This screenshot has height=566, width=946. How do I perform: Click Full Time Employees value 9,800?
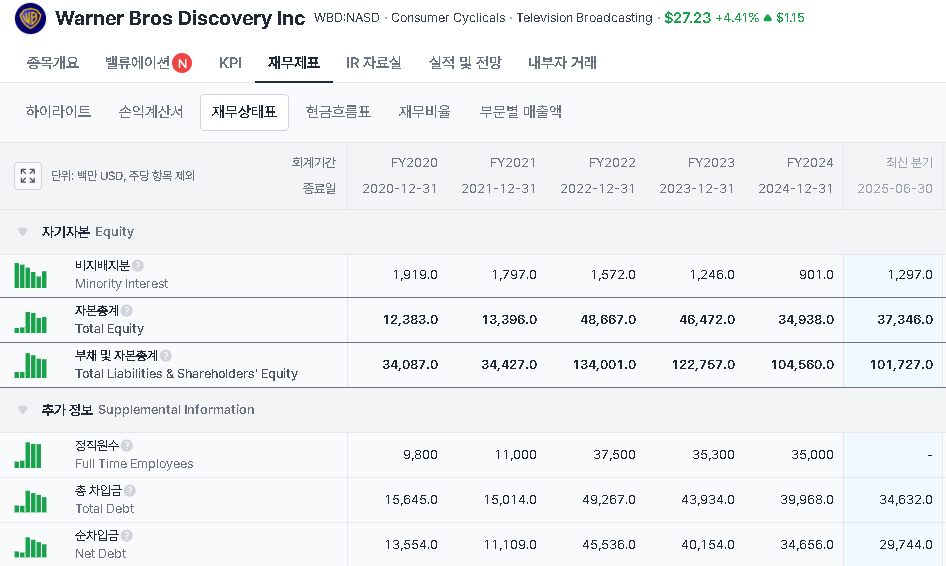point(420,455)
